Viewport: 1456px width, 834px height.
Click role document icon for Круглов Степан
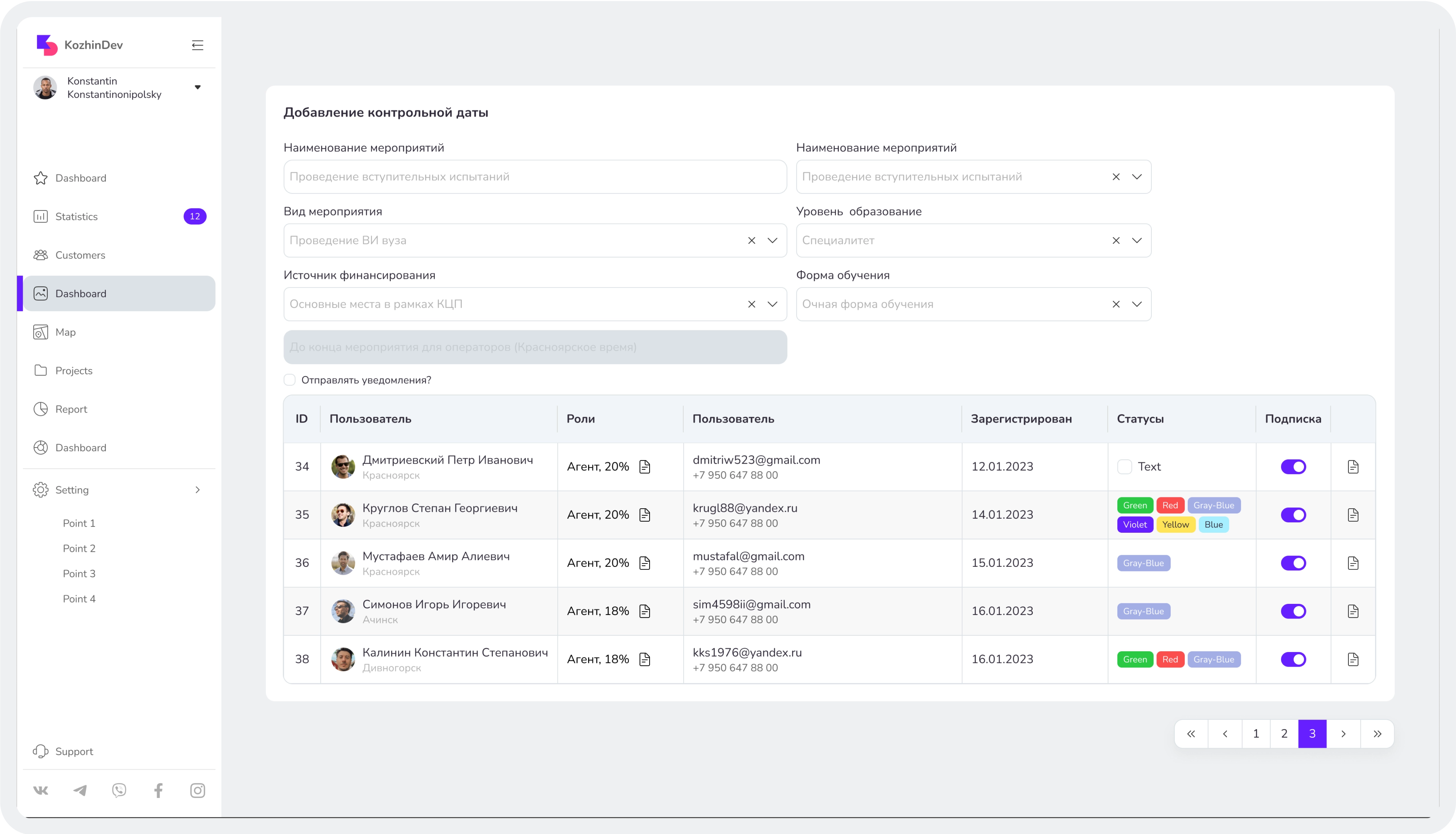coord(645,515)
